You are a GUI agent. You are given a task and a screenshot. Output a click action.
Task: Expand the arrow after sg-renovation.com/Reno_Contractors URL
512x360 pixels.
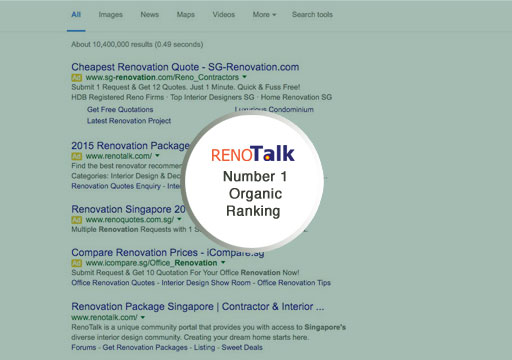tap(245, 77)
